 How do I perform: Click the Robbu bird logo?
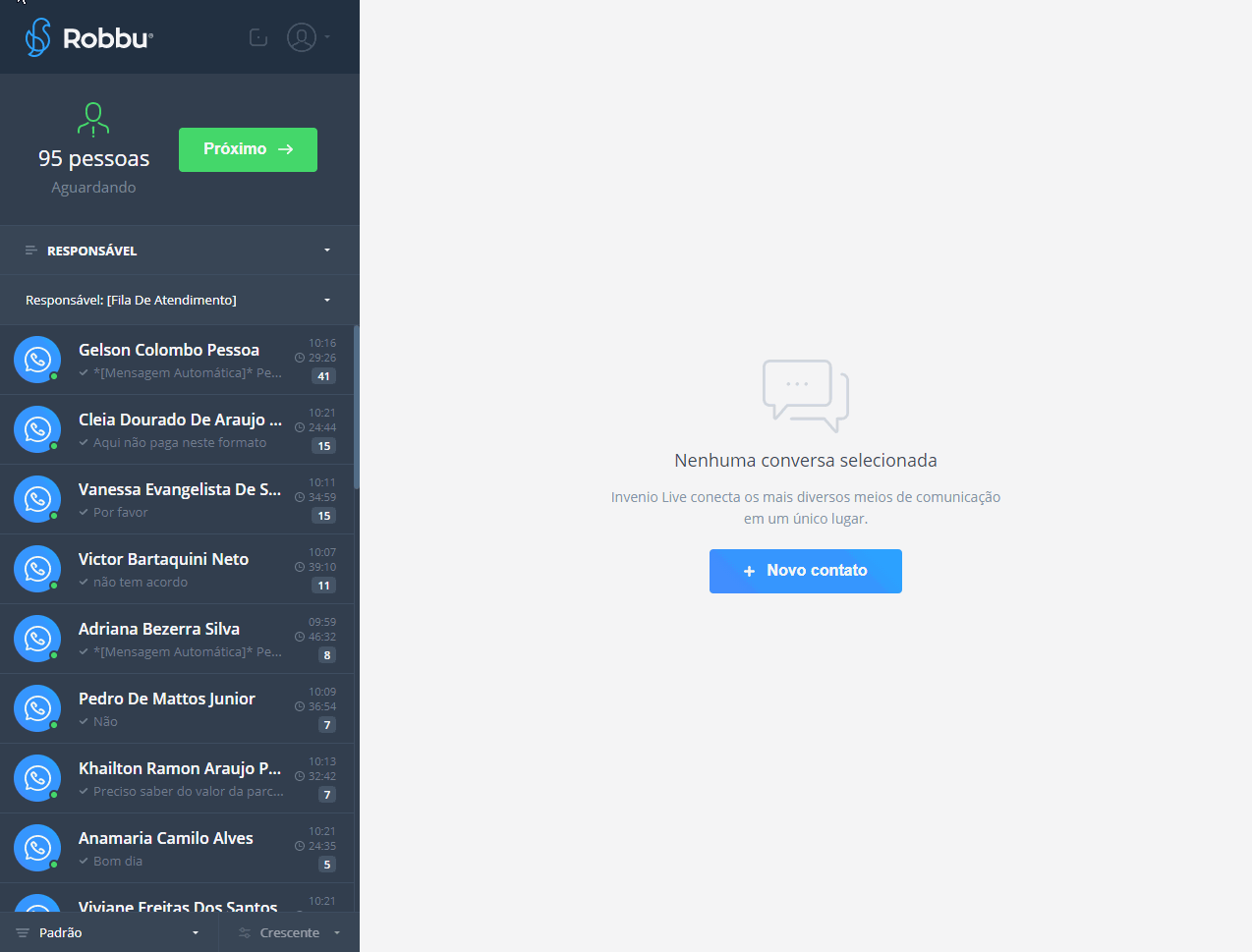pos(38,37)
